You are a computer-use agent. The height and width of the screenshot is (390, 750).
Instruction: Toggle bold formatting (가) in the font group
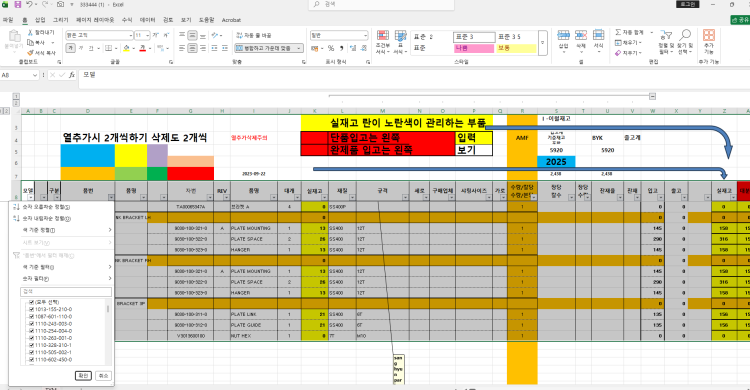click(x=70, y=48)
